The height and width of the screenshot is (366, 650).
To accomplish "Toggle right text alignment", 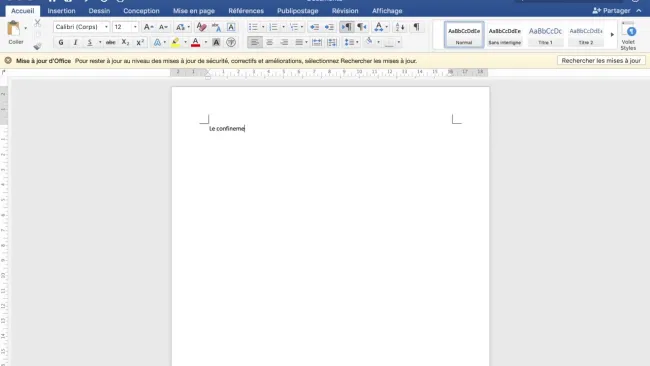I will tap(284, 42).
